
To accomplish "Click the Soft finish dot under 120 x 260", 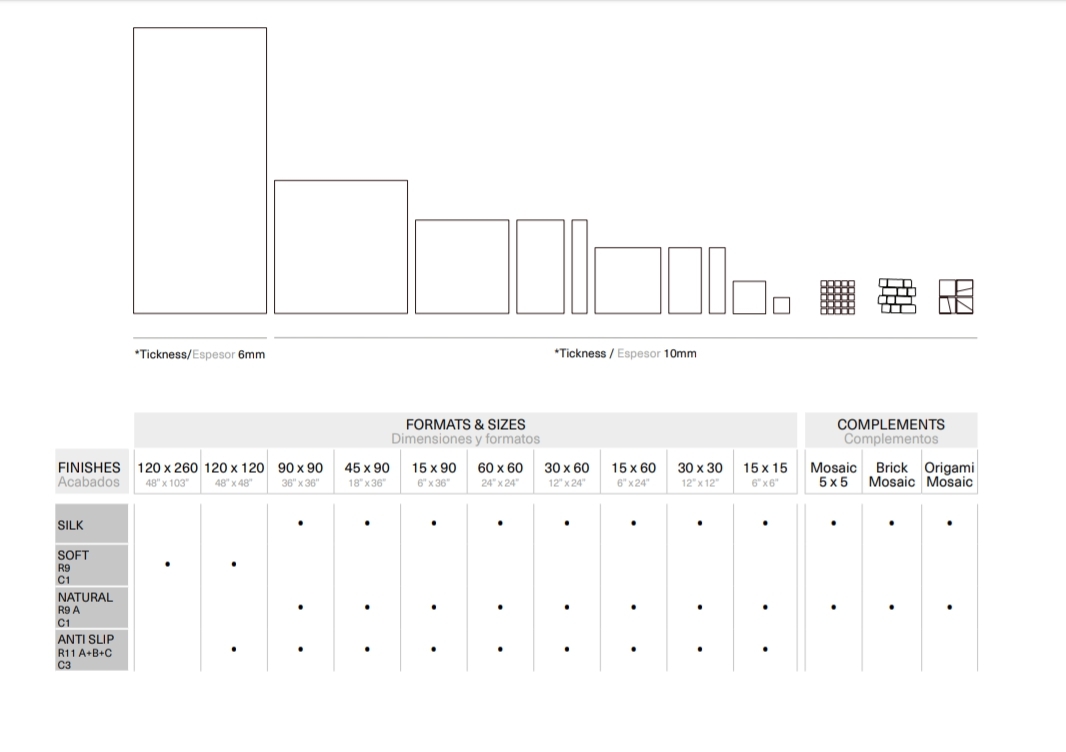I will click(167, 564).
